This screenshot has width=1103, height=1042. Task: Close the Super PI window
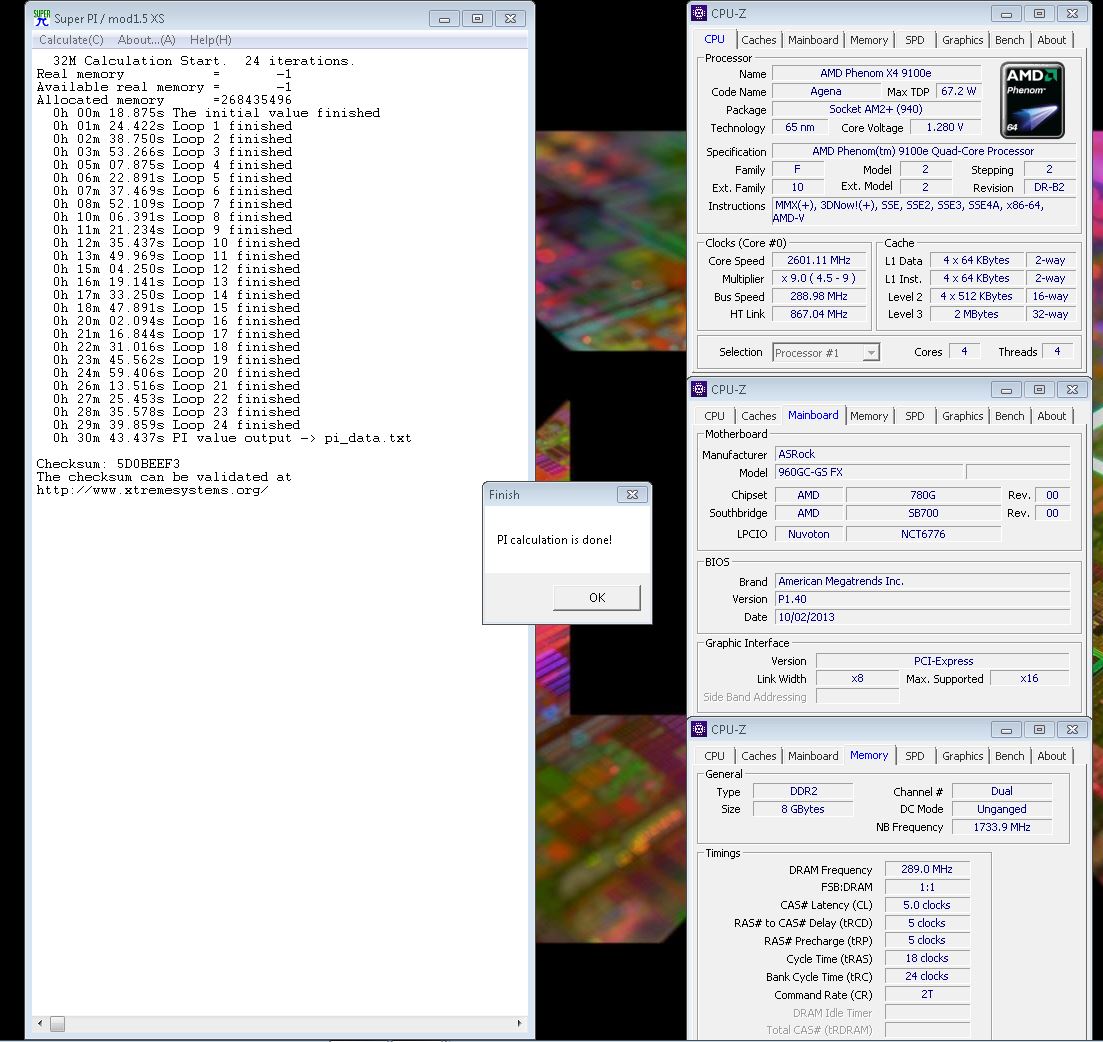510,18
